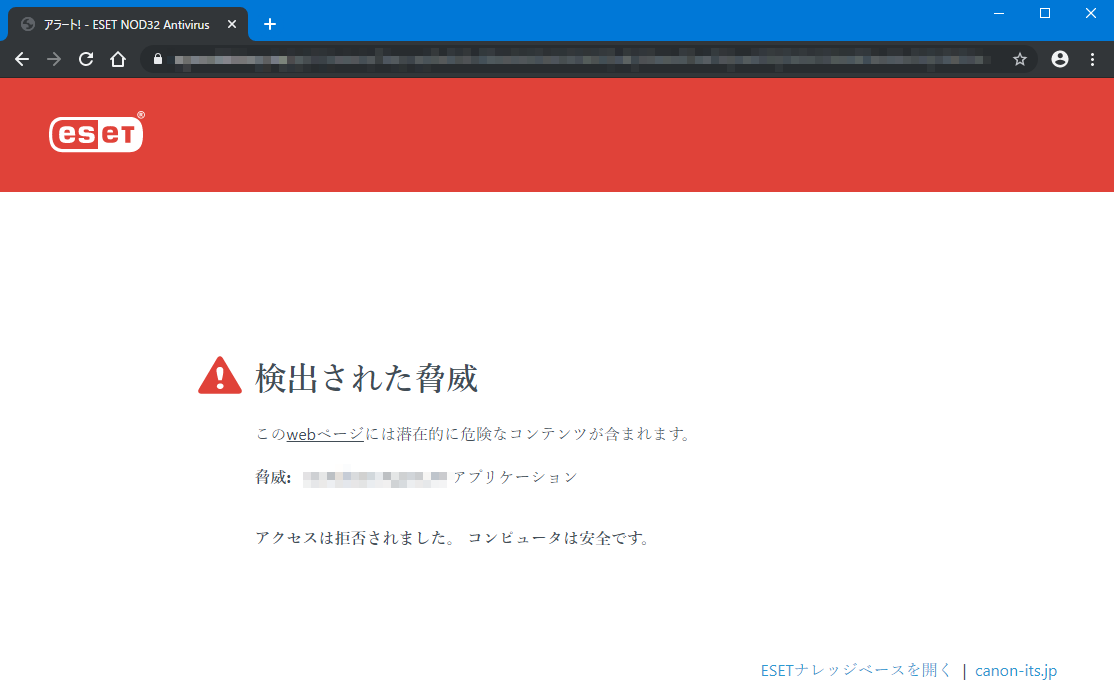Open the Chrome three-dot menu
This screenshot has height=687, width=1114.
point(1092,60)
